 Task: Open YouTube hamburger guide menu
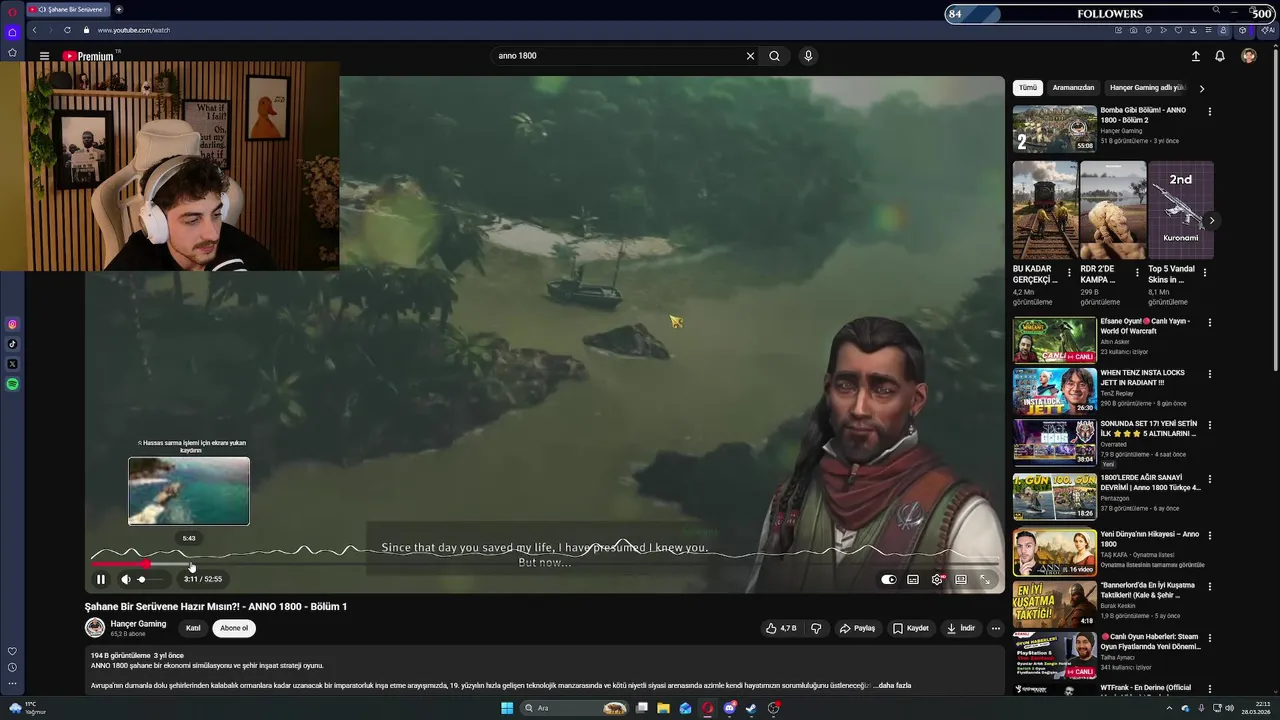44,56
